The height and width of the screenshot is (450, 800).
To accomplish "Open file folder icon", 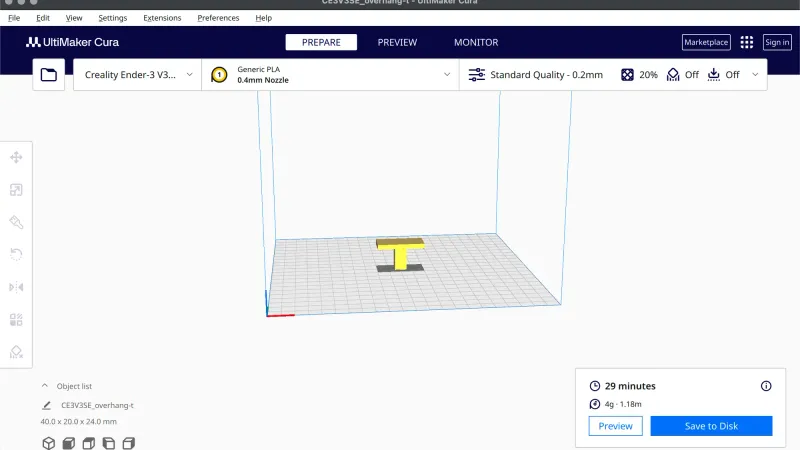I will point(48,74).
